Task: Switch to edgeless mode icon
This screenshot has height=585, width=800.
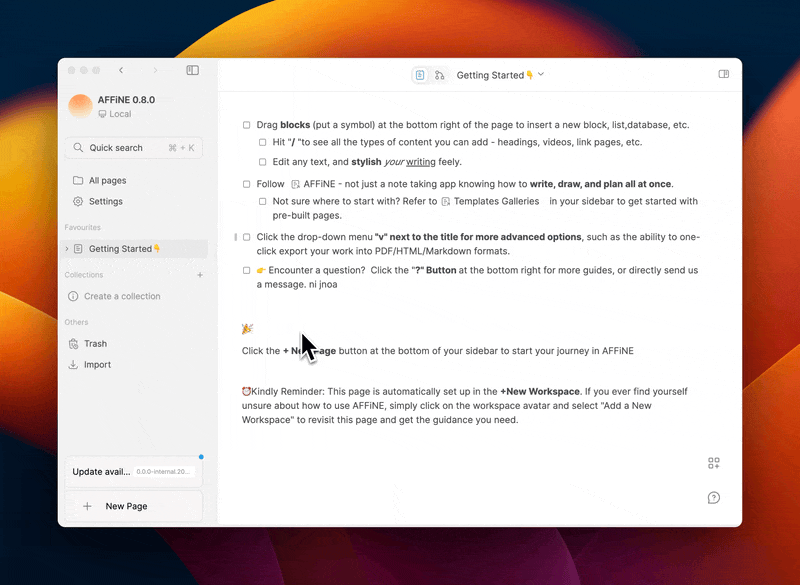Action: tap(439, 75)
